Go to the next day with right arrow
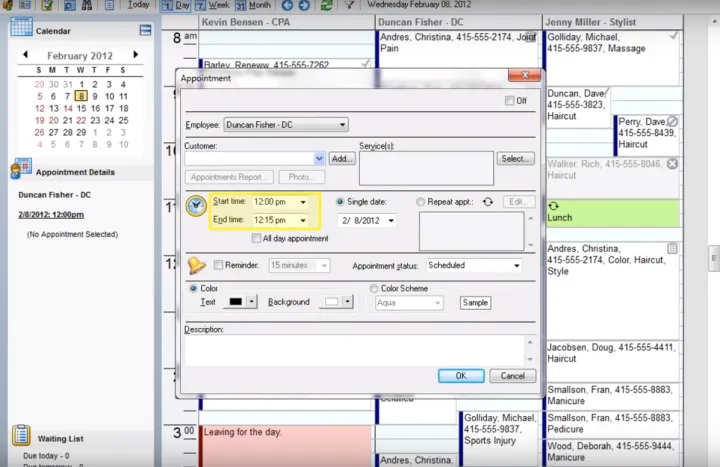Viewport: 720px width, 467px height. (303, 5)
